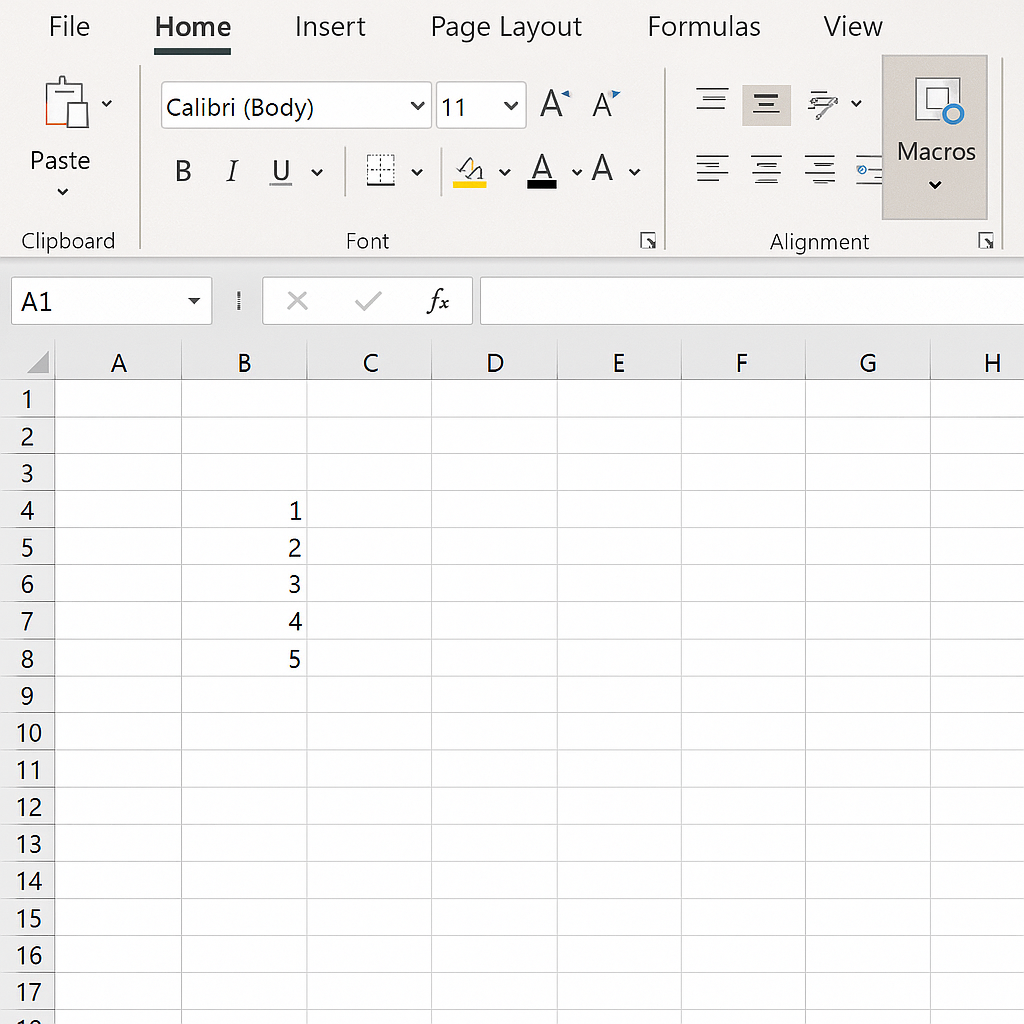Image resolution: width=1024 pixels, height=1024 pixels.
Task: Open the Paste options arrow beside clipboard
Action: pyautogui.click(x=107, y=103)
